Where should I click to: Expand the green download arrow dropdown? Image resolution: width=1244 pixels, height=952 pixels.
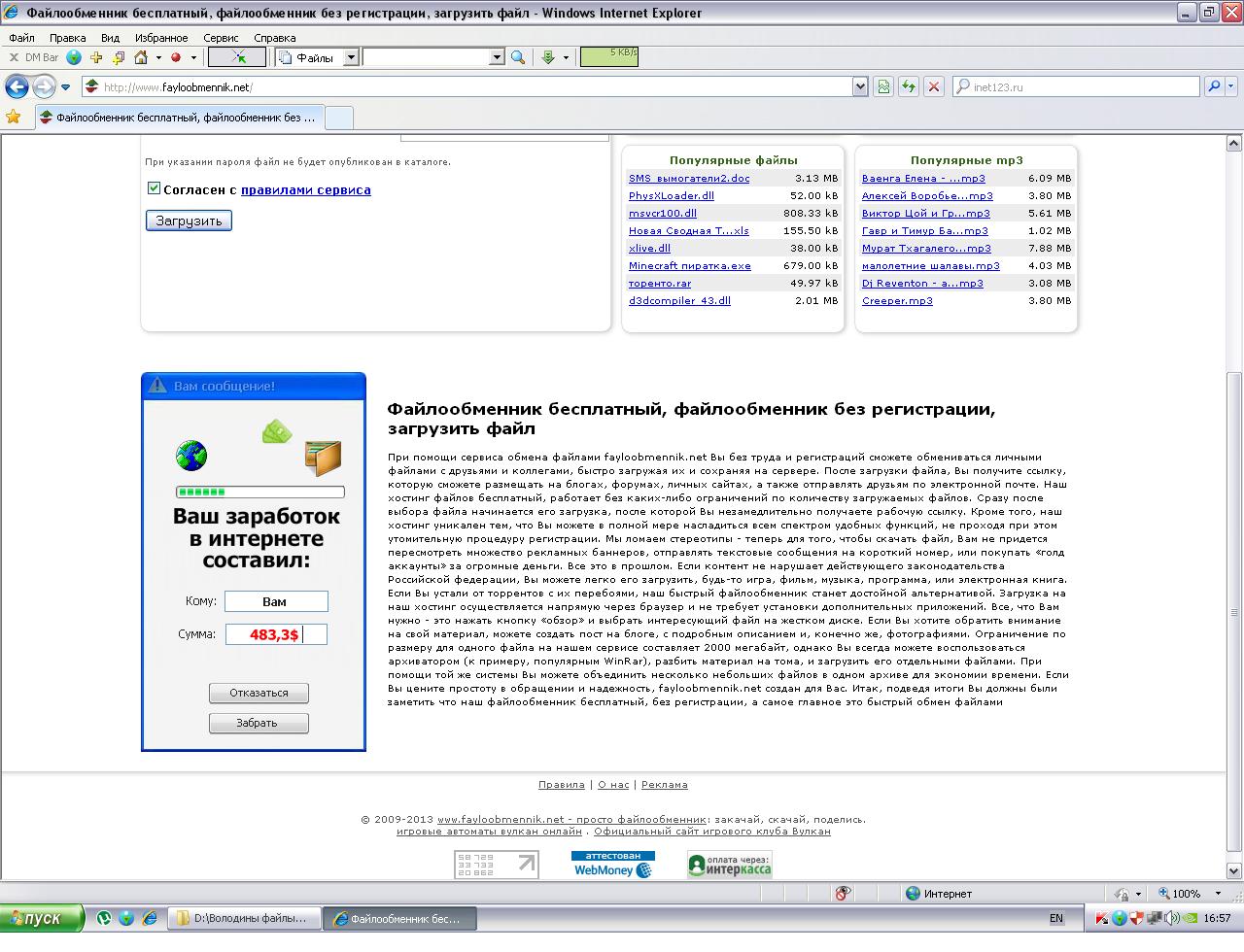564,58
